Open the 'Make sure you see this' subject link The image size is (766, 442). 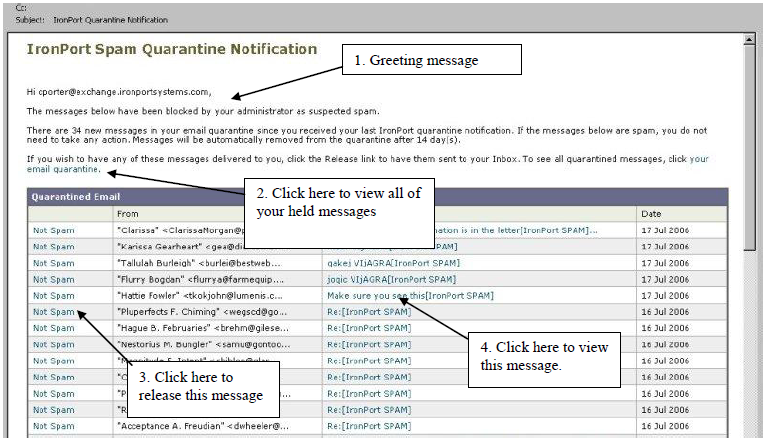pyautogui.click(x=409, y=295)
